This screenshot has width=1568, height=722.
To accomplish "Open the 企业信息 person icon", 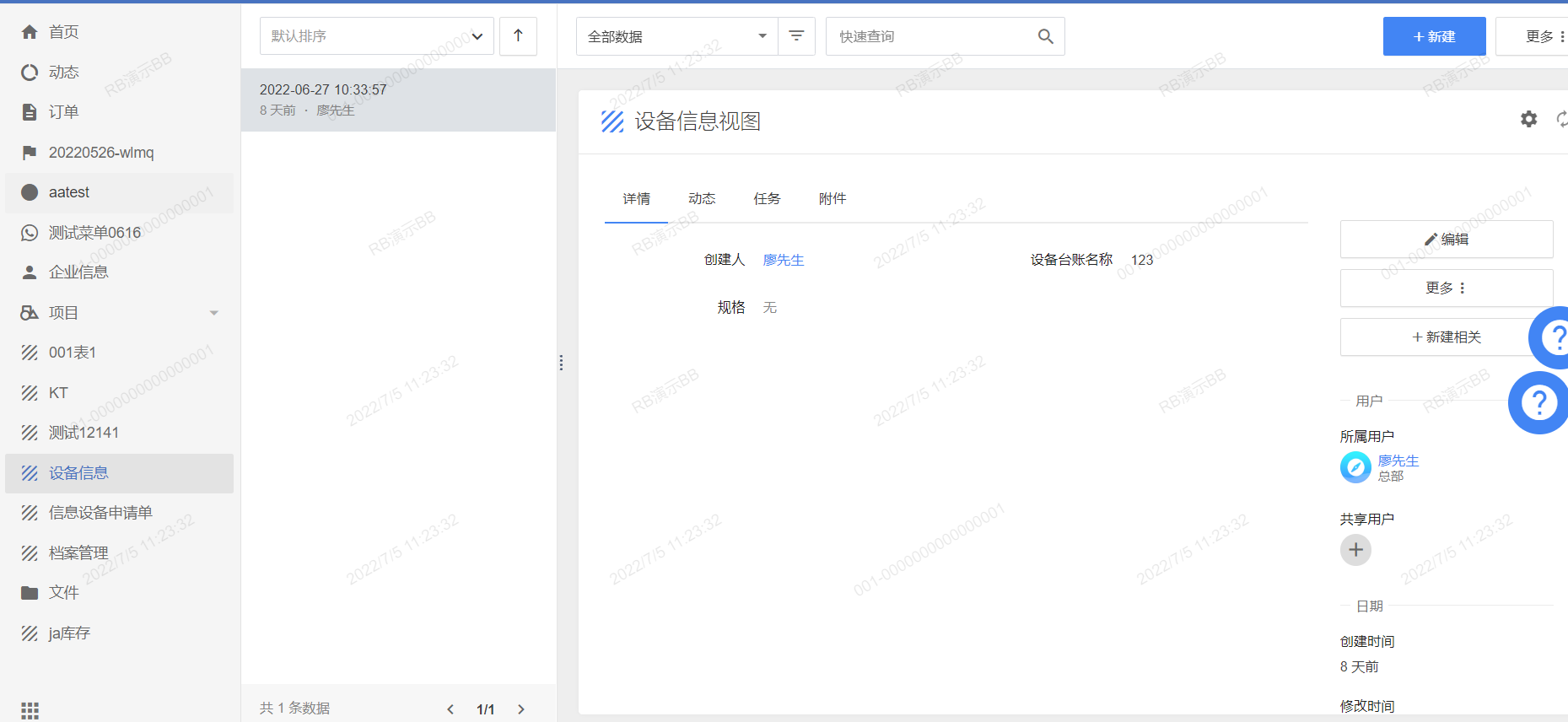I will pos(30,272).
